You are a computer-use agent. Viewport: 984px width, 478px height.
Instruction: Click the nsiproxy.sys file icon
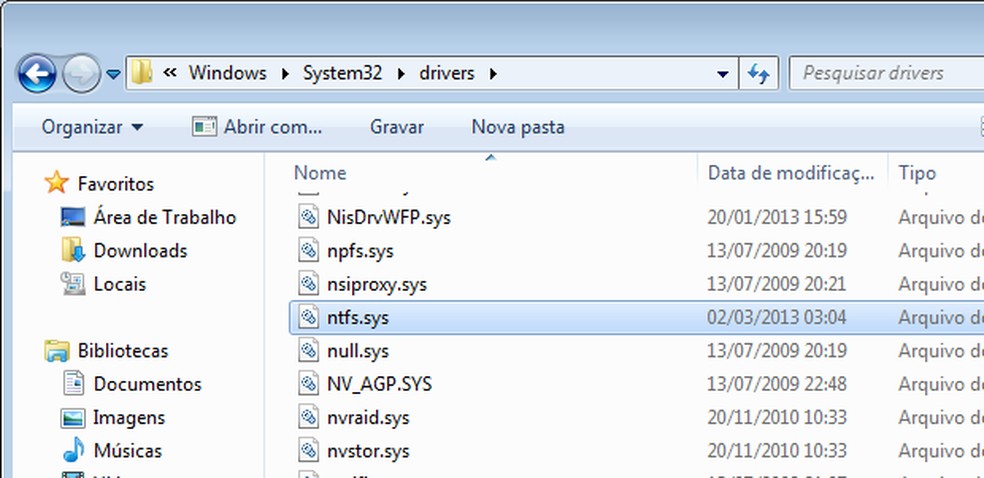coord(308,284)
